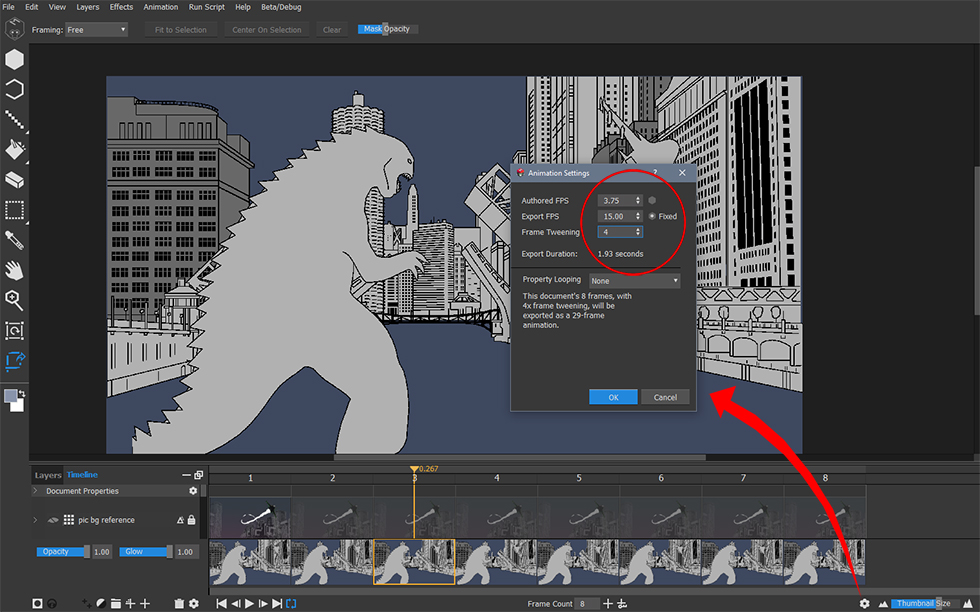Screen dimensions: 980x612
Task: Click the Center On Selection button
Action: (267, 29)
